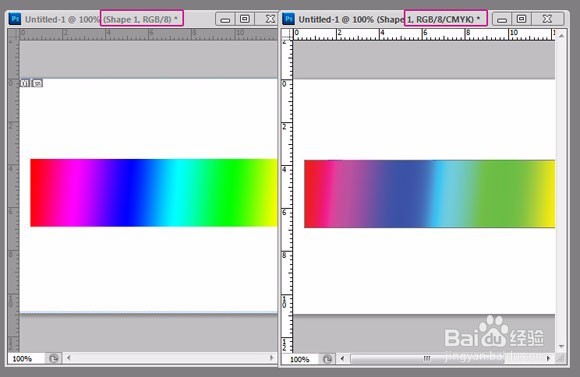Click the status icon beside the right window's zoom field
580x377 pixels.
tap(327, 359)
